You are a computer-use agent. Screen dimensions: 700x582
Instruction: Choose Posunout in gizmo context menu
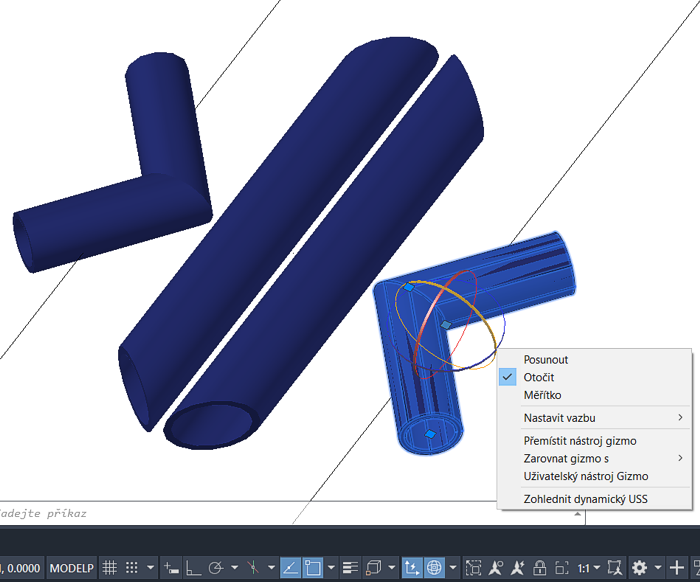tap(545, 359)
